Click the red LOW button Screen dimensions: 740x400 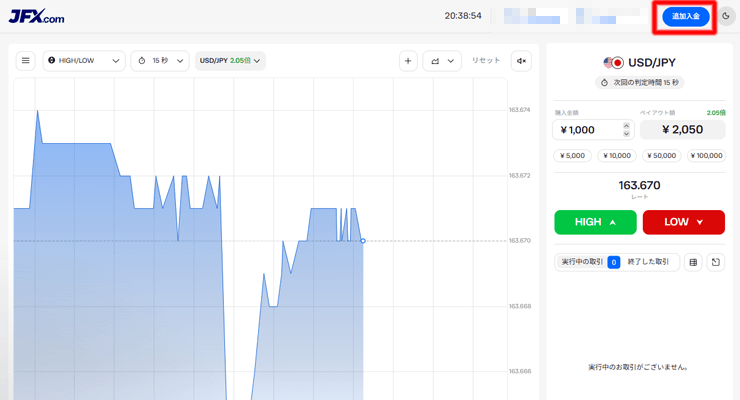[x=683, y=222]
